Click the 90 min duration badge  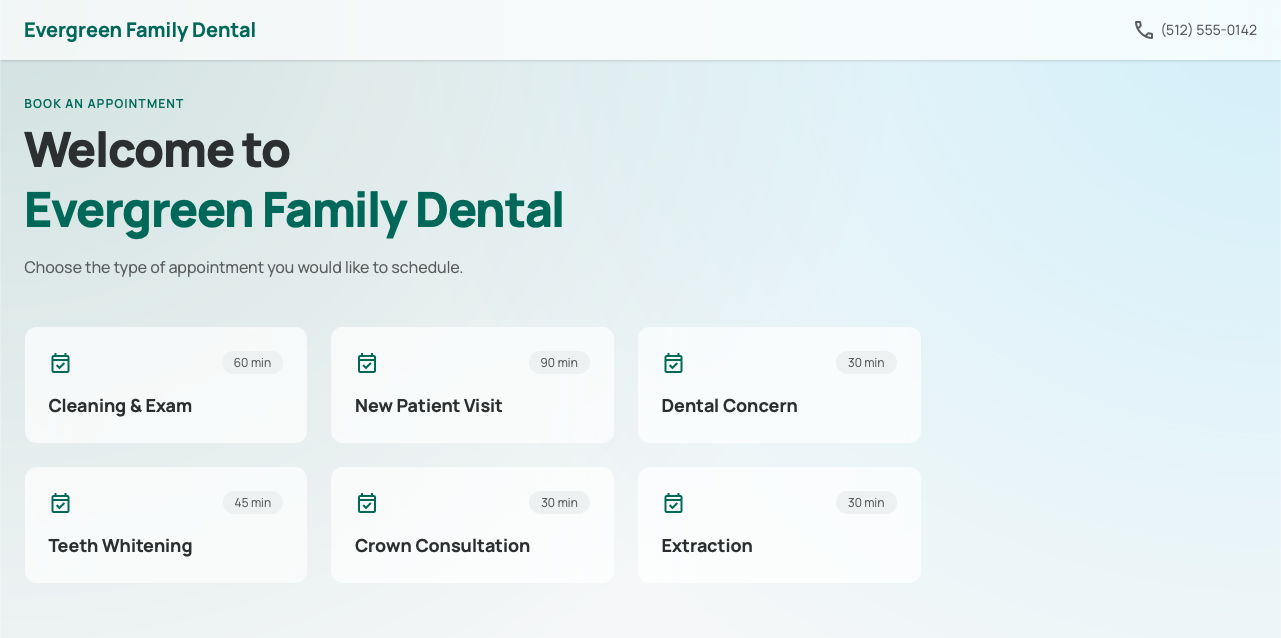point(559,363)
